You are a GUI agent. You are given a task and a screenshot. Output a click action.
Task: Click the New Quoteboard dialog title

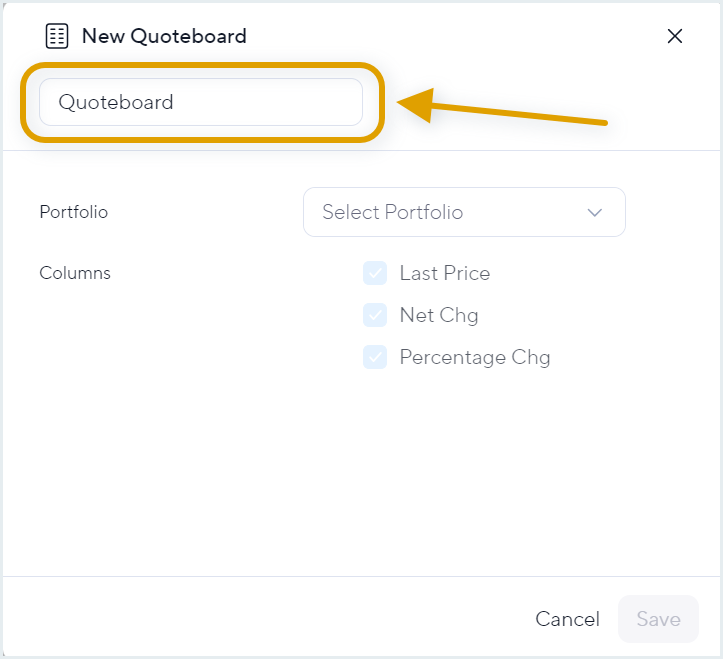click(x=164, y=36)
